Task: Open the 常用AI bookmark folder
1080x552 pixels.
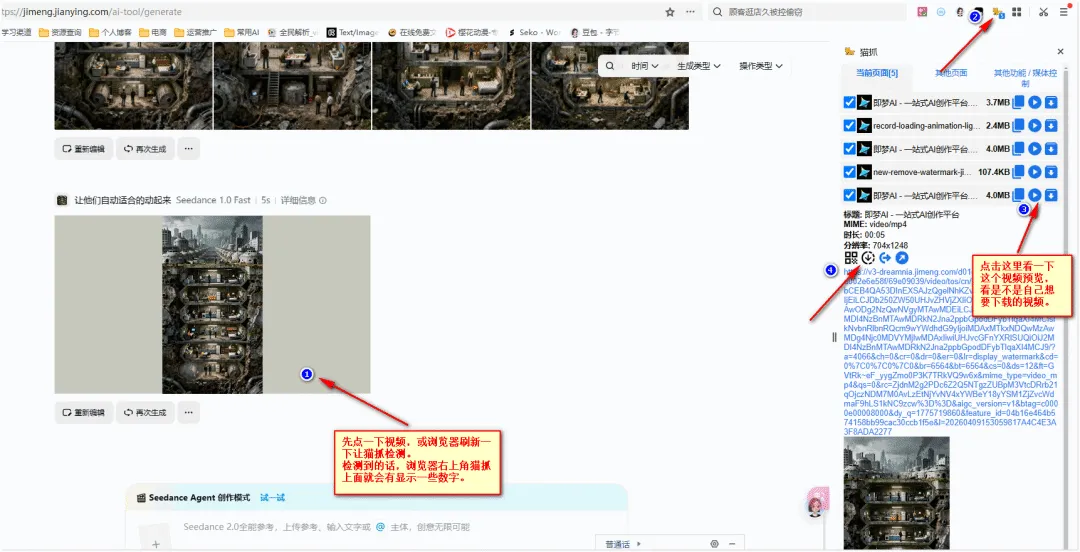Action: (x=242, y=32)
